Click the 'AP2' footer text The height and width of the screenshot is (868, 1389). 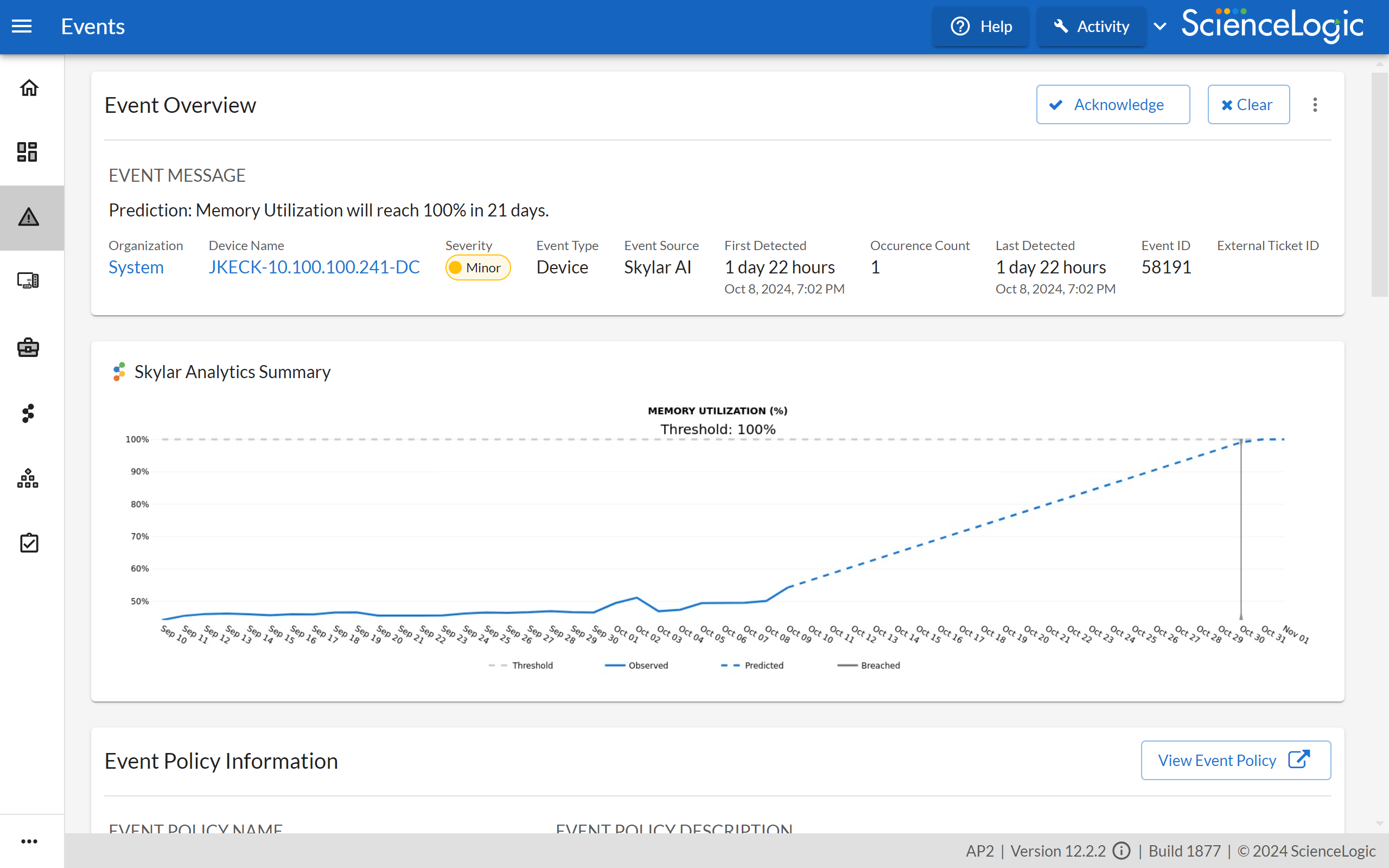pos(980,851)
